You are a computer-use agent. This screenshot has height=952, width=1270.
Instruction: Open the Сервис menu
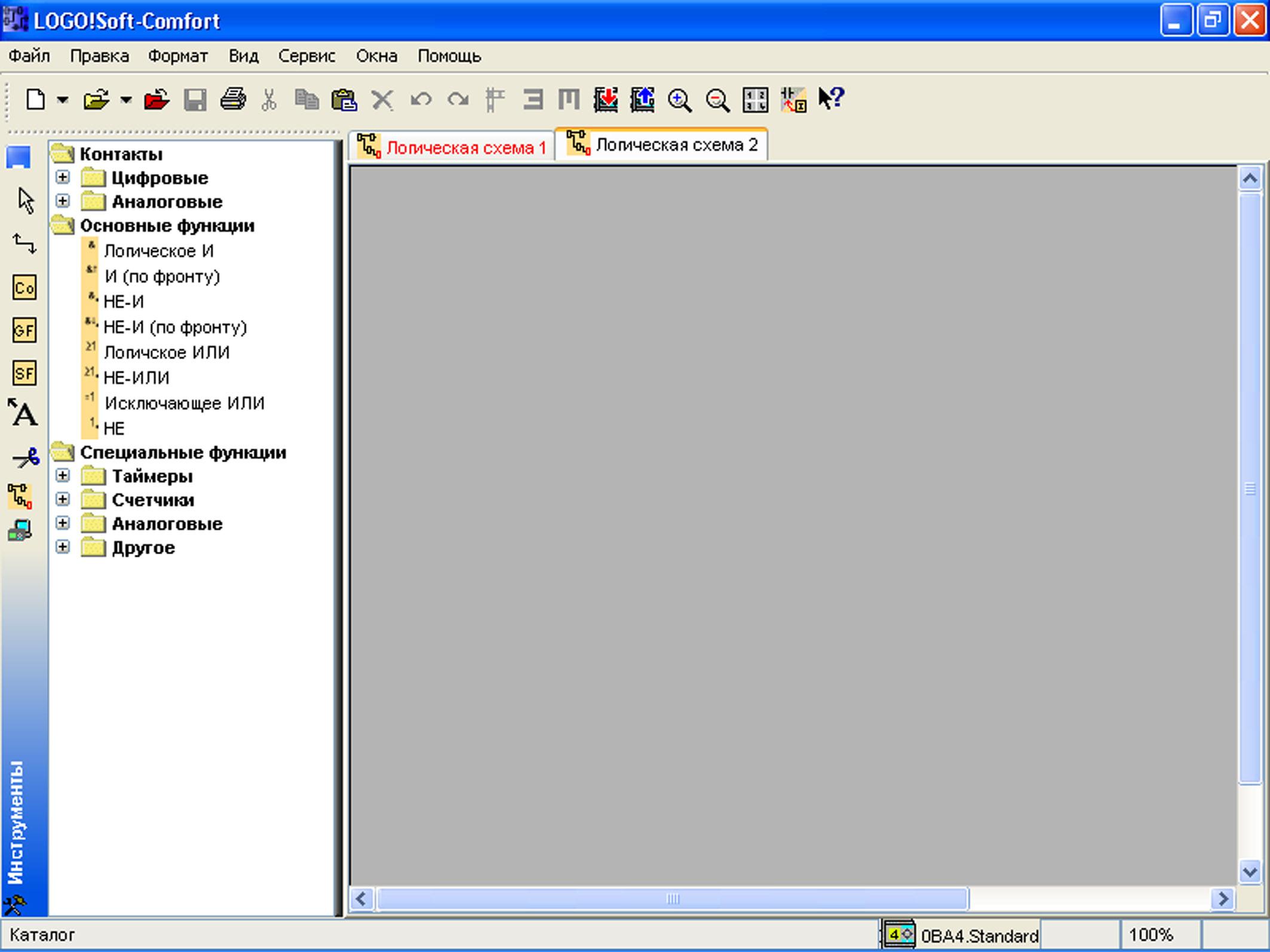click(x=306, y=56)
